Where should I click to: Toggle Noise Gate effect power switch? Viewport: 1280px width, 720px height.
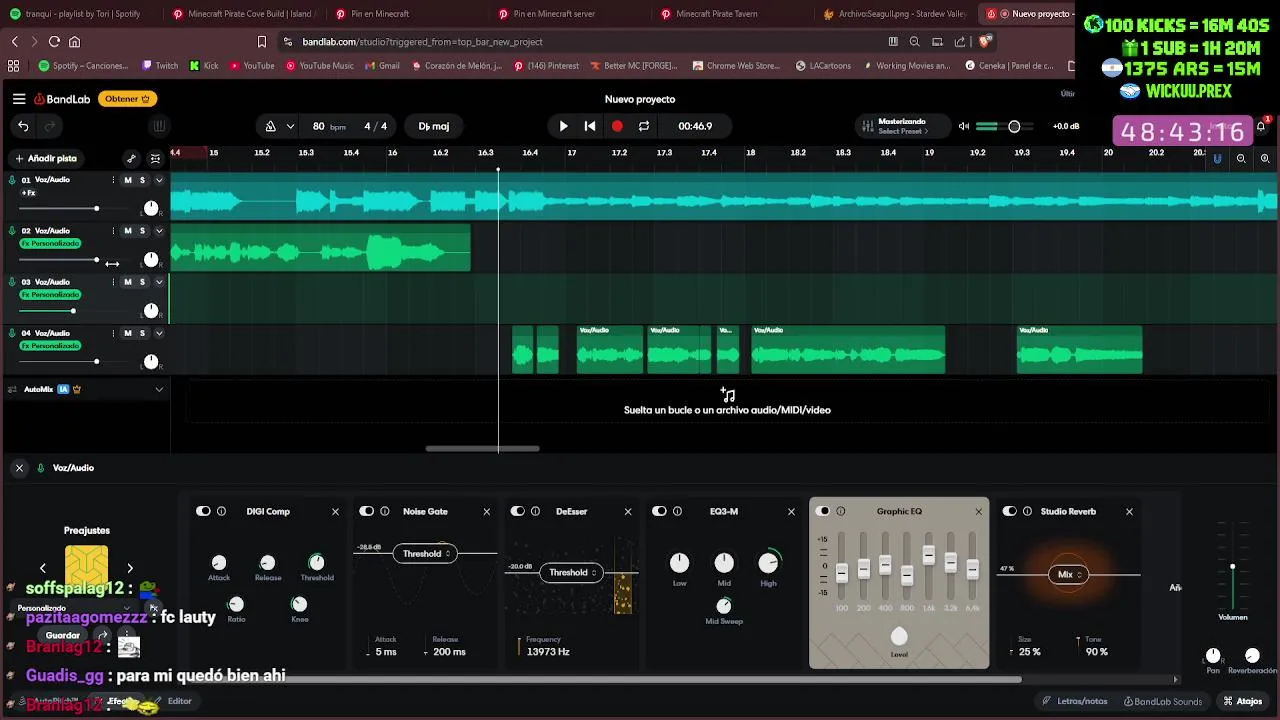(367, 511)
